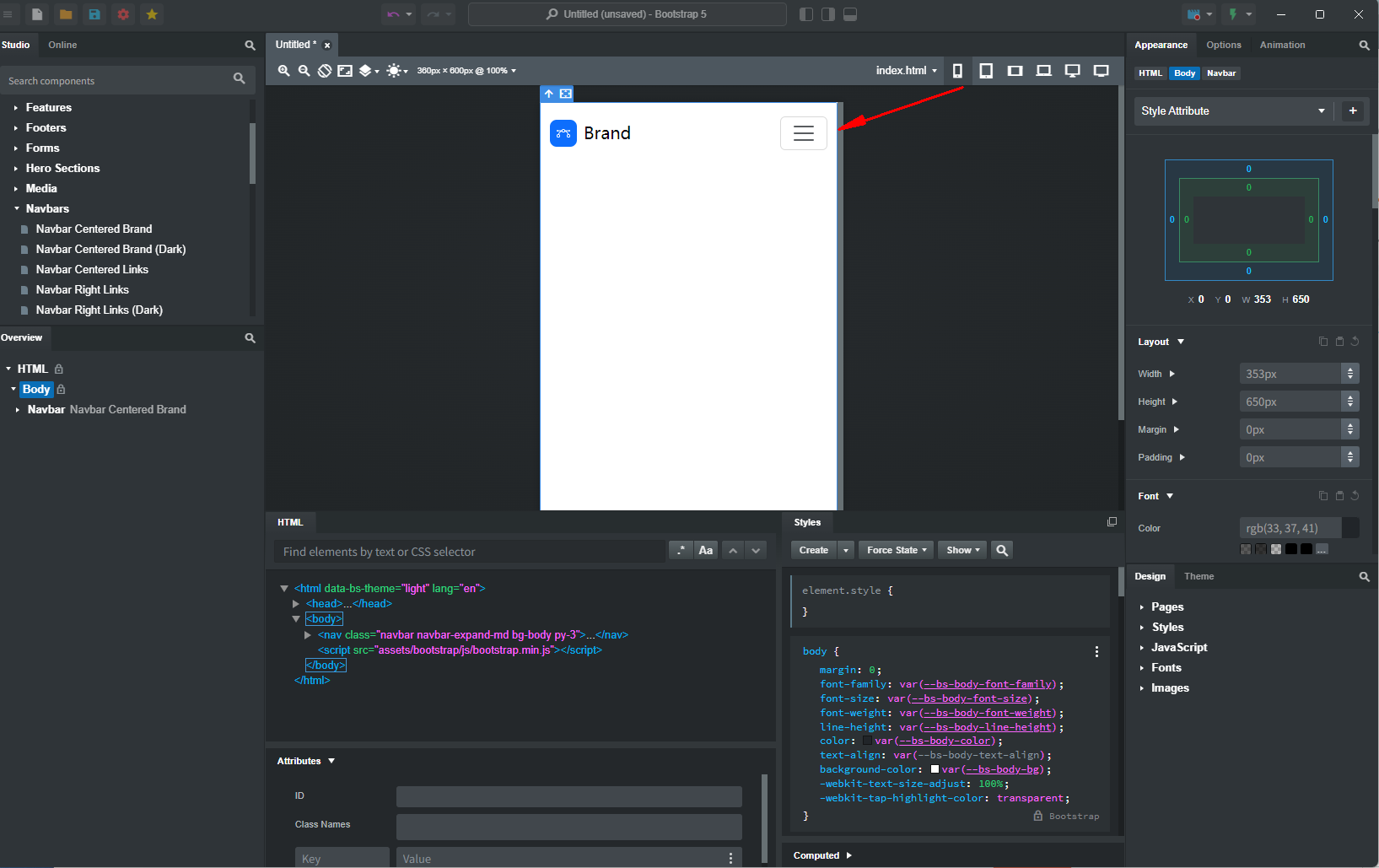The width and height of the screenshot is (1379, 868).
Task: Open settings with the red gear icon
Action: pyautogui.click(x=123, y=14)
